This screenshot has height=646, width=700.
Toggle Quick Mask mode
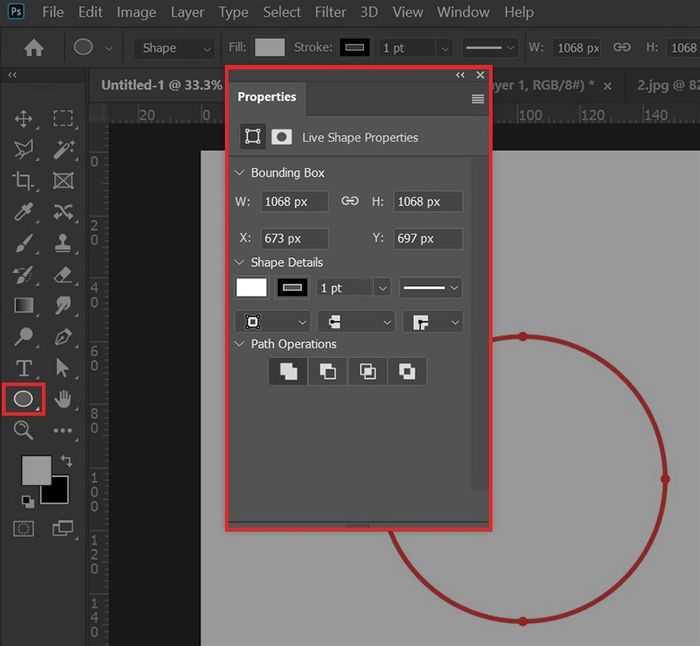click(23, 529)
